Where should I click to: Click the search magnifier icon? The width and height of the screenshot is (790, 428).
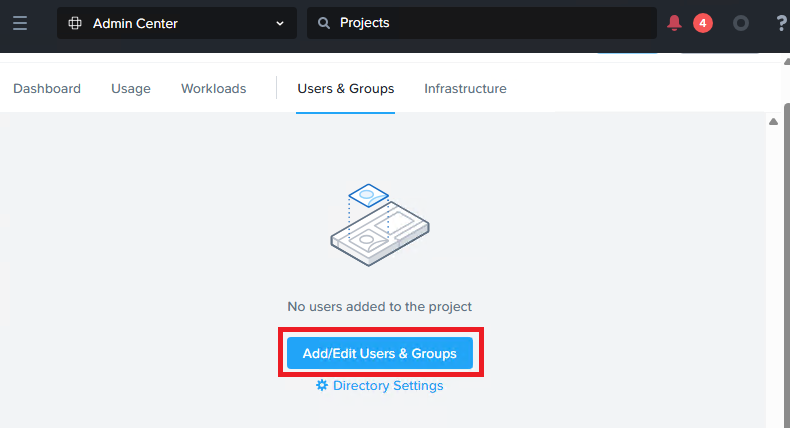click(x=324, y=23)
